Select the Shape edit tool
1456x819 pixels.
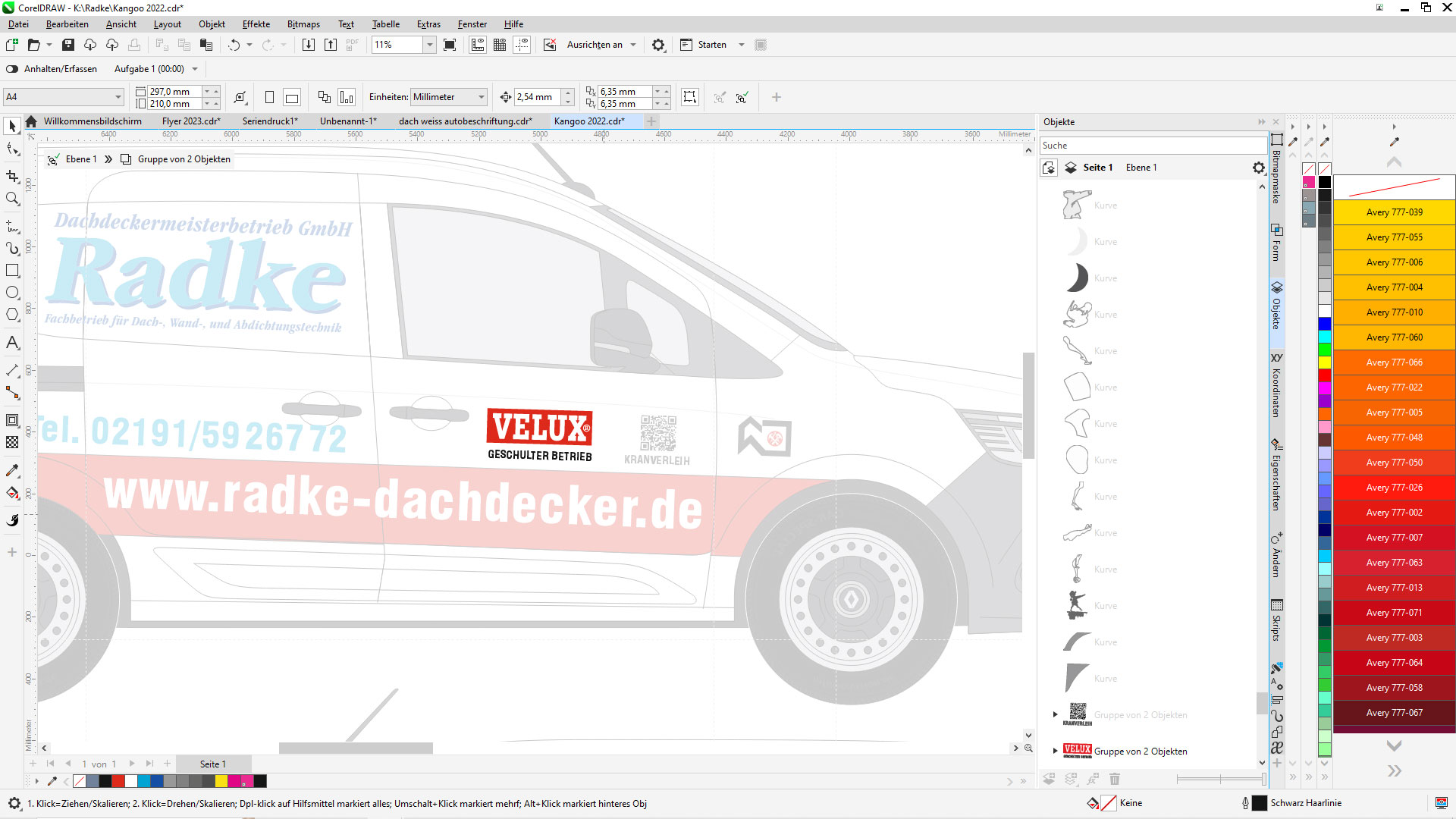coord(12,149)
